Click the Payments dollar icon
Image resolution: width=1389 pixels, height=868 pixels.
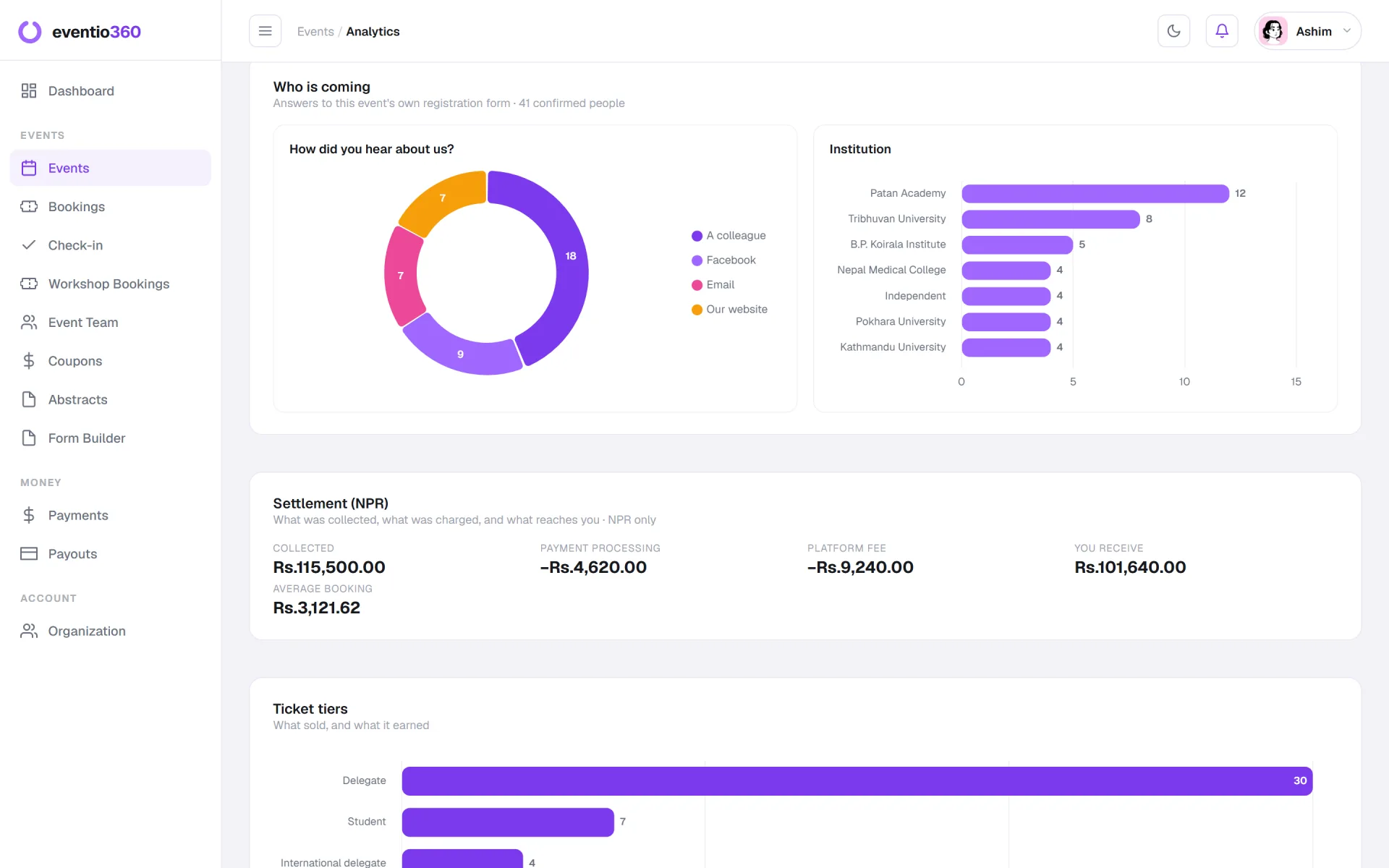pyautogui.click(x=29, y=515)
